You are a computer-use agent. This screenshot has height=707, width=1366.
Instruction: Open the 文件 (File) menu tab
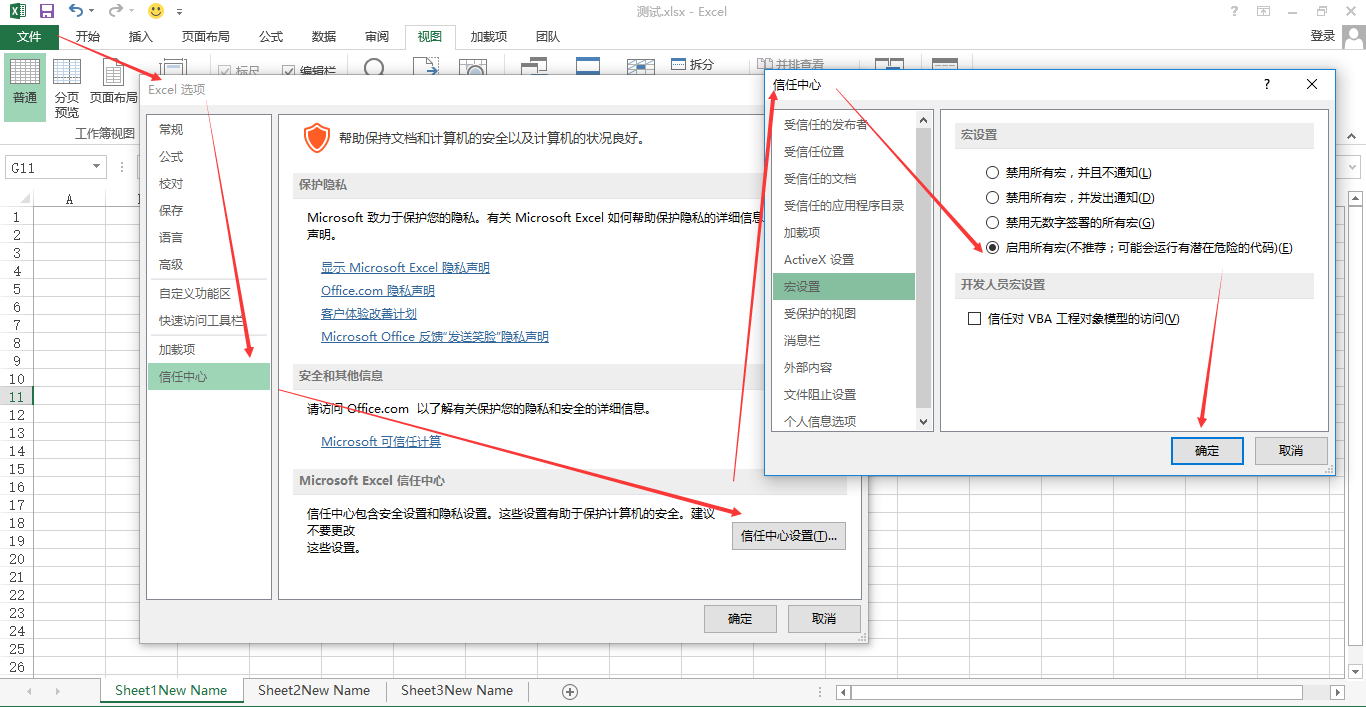click(29, 37)
